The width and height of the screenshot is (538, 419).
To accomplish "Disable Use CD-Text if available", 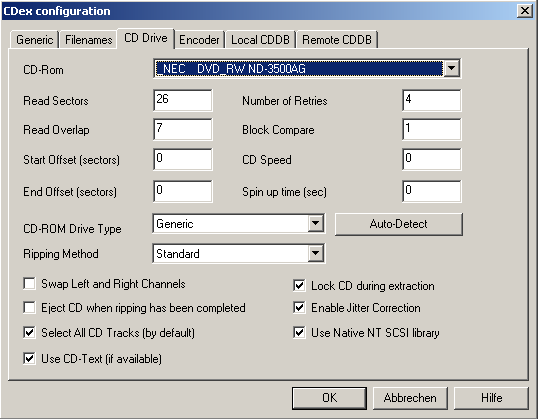I will click(30, 359).
